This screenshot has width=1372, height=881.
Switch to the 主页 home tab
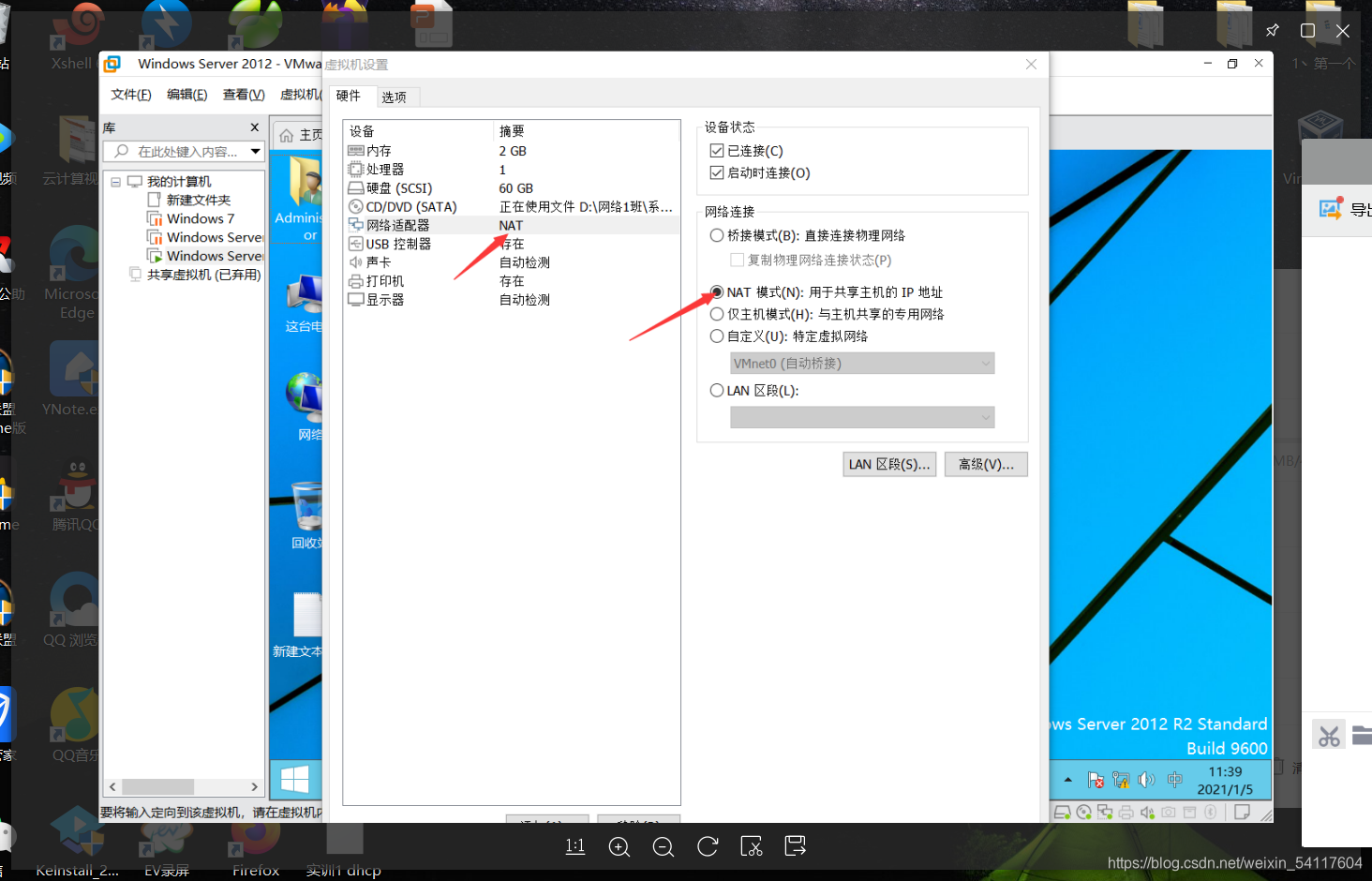300,135
